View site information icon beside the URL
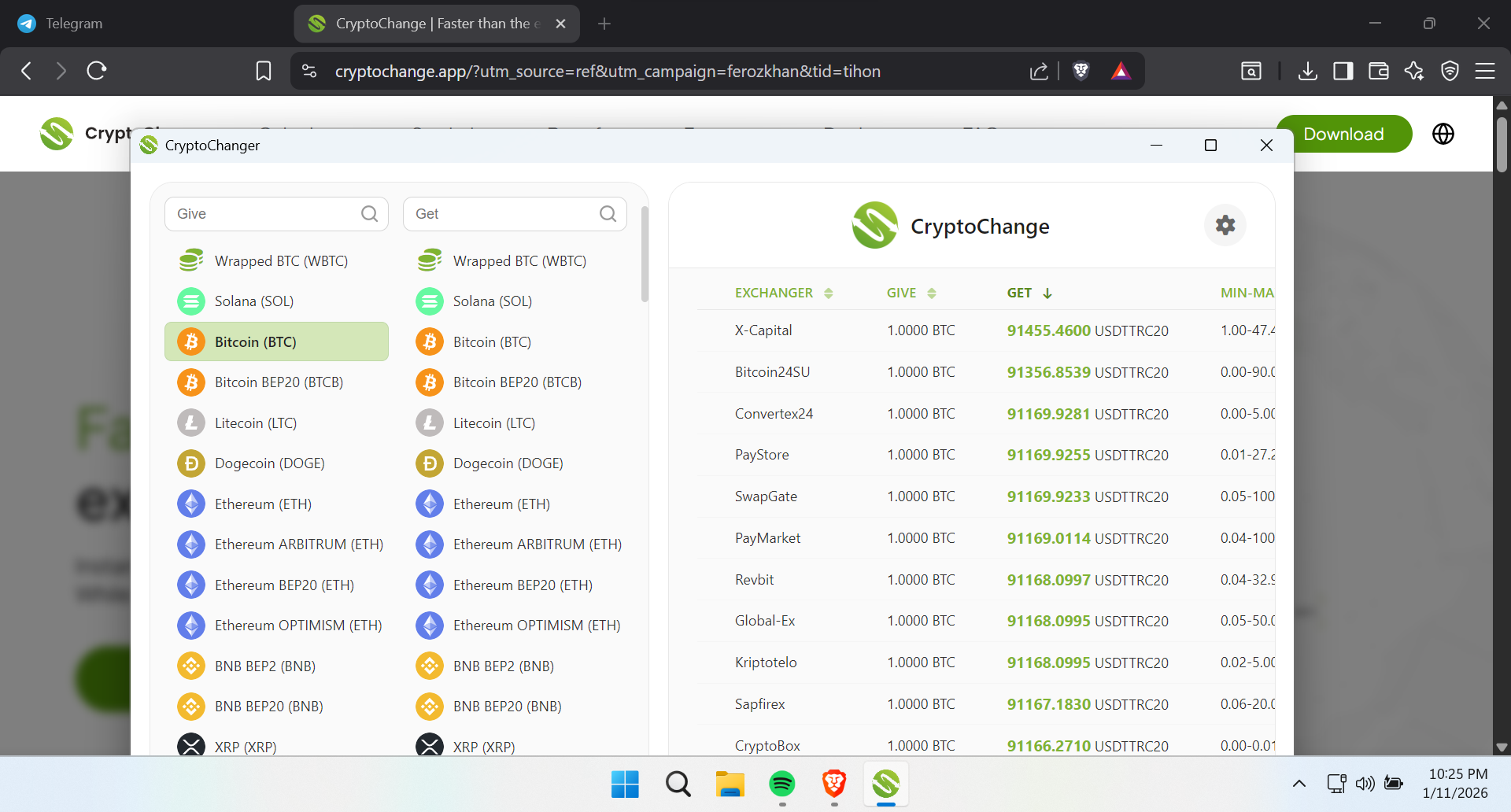This screenshot has height=812, width=1511. pyautogui.click(x=309, y=71)
